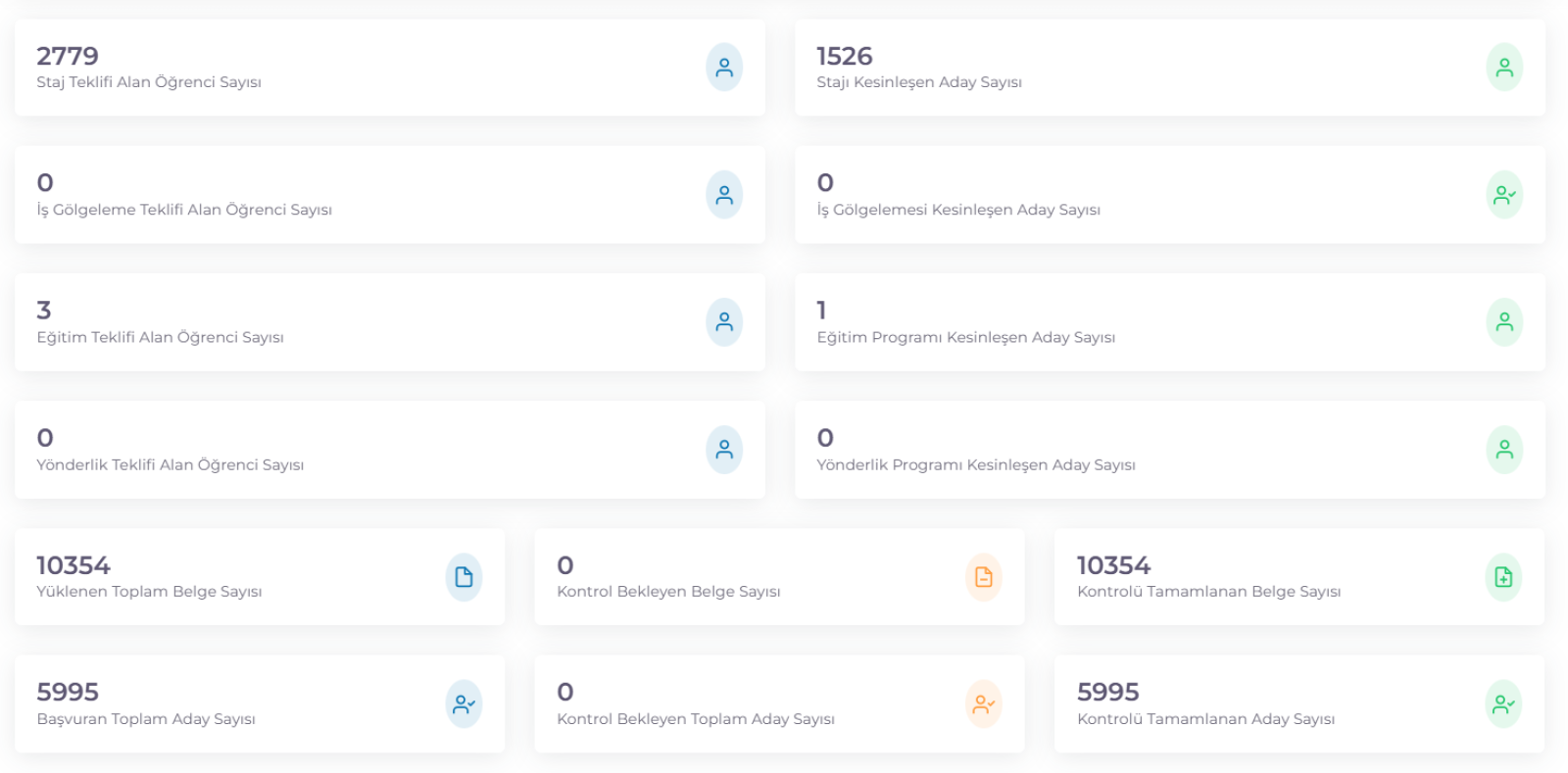Click the blue user icon beside Staj Teklifi Alan Öğrenci
The height and width of the screenshot is (773, 1568).
point(724,68)
